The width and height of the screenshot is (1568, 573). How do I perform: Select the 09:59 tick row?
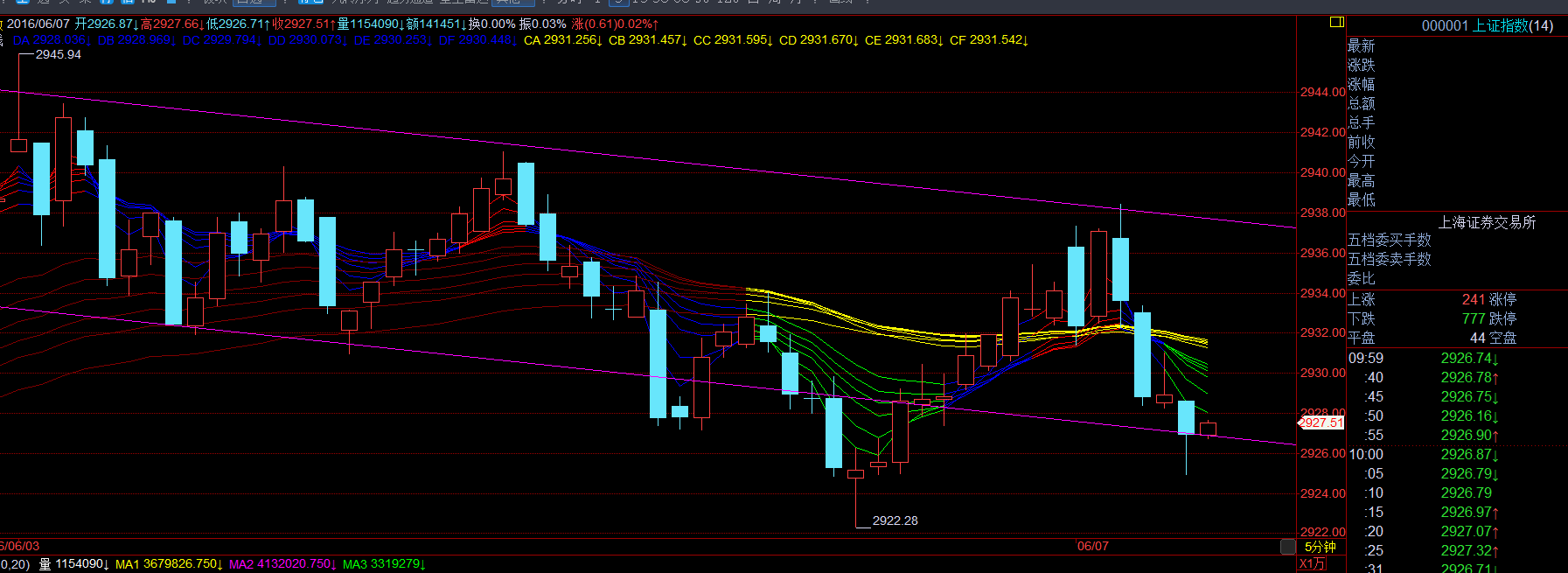pos(1456,359)
